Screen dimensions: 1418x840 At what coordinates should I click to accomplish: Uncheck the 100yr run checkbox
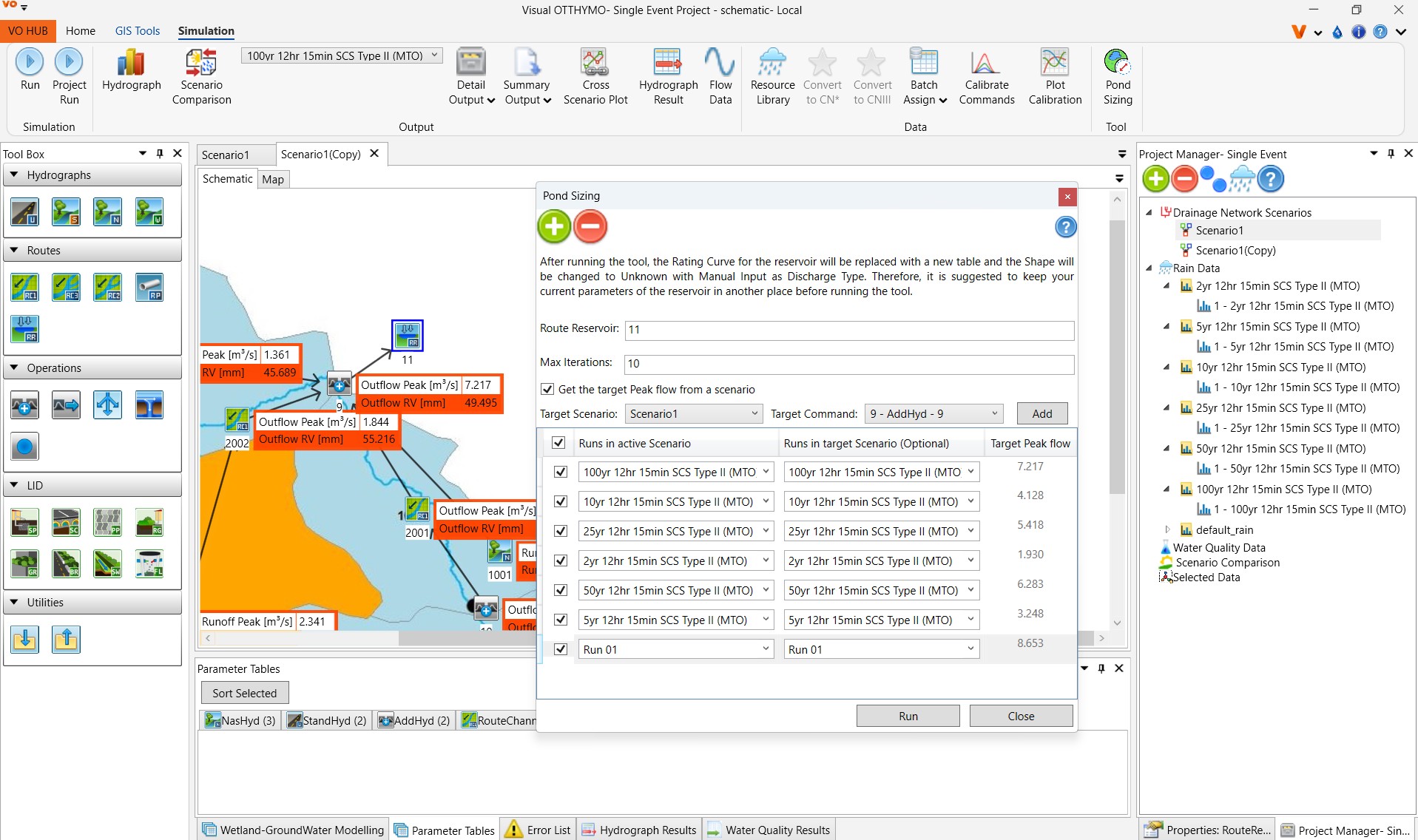[561, 472]
